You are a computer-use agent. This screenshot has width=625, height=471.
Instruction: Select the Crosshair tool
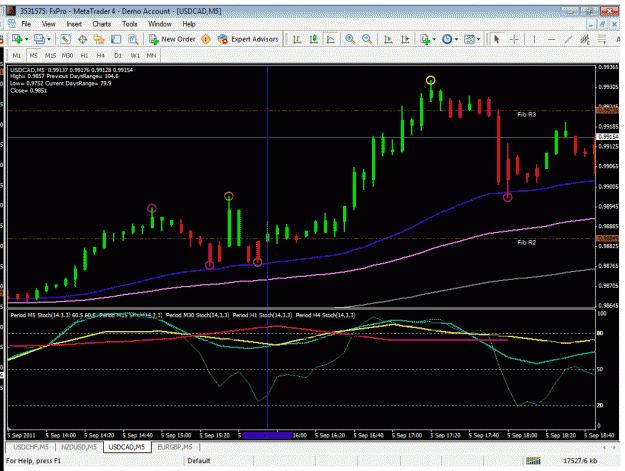(x=515, y=39)
